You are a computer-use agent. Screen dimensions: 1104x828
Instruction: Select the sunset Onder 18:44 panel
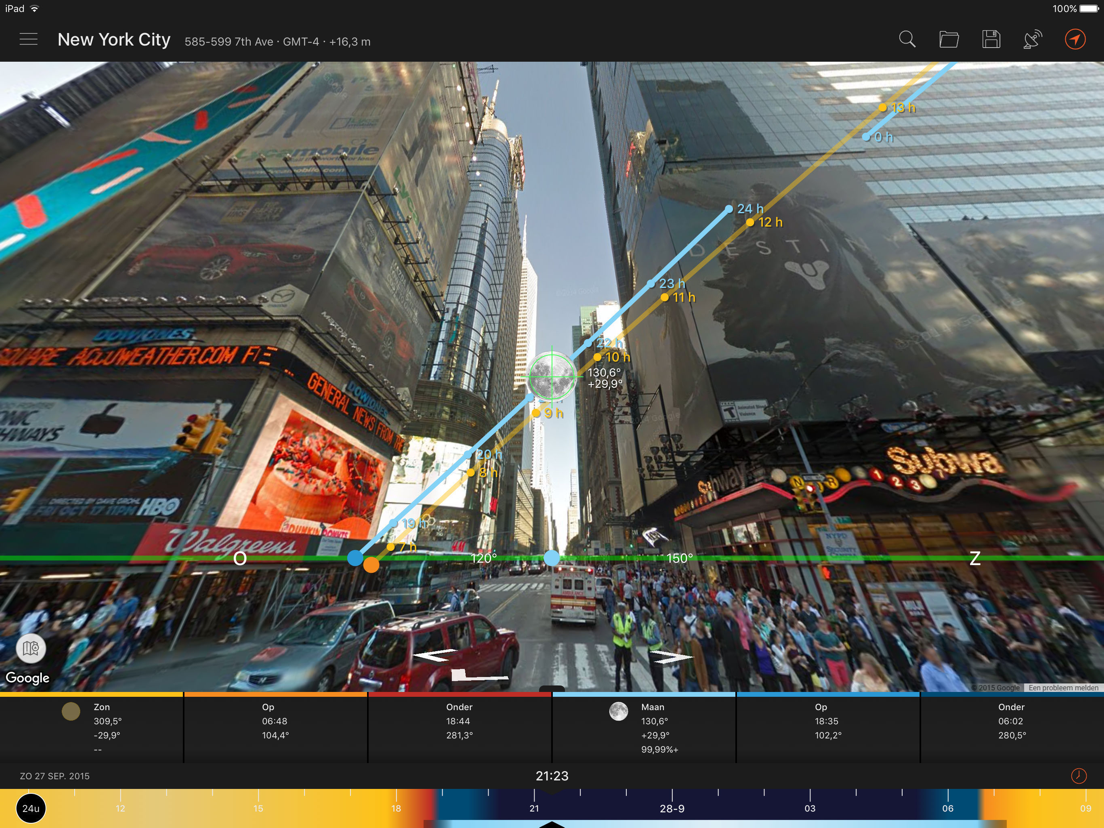[x=459, y=728]
